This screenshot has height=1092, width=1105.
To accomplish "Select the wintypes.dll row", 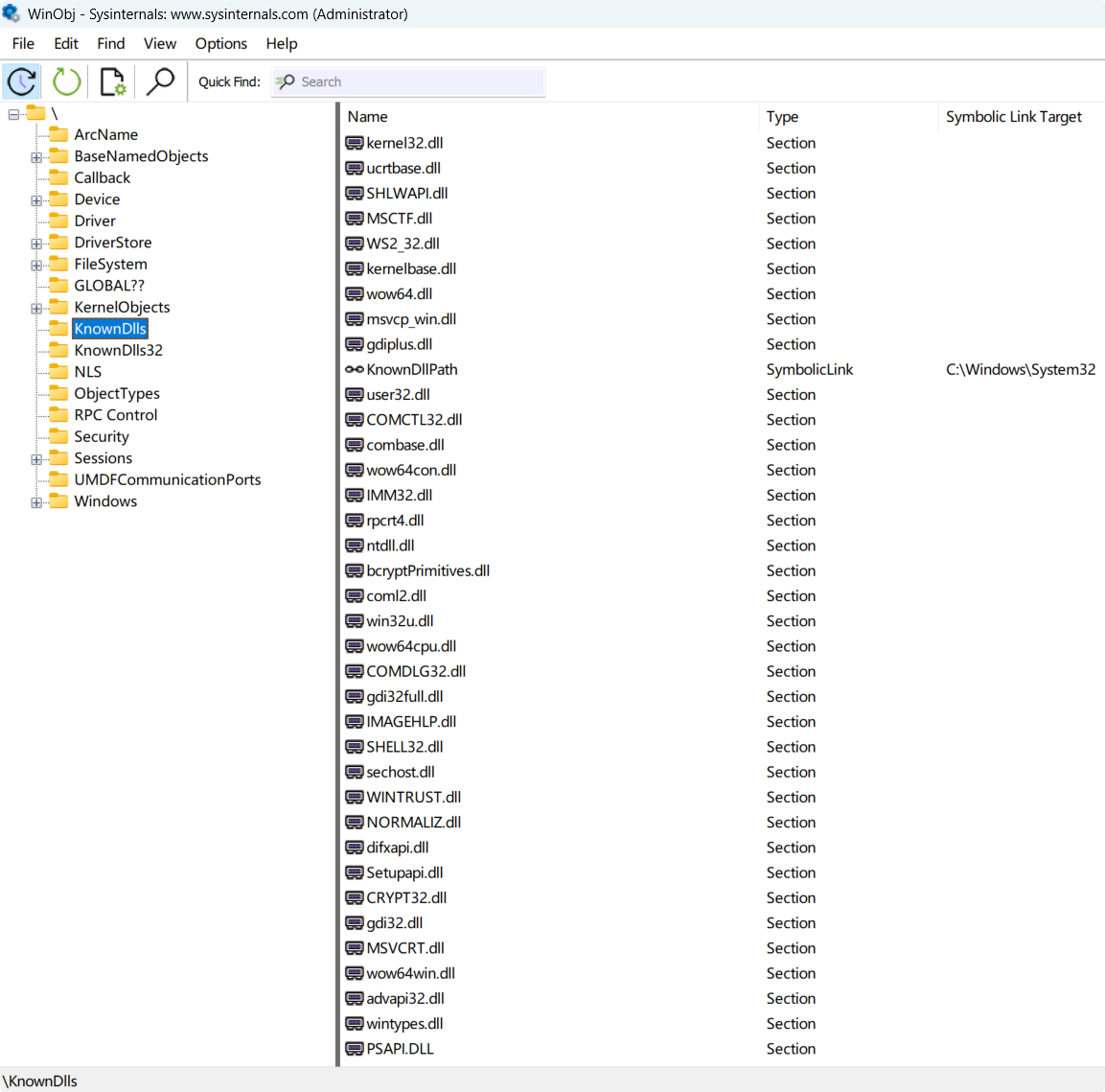I will 723,1024.
